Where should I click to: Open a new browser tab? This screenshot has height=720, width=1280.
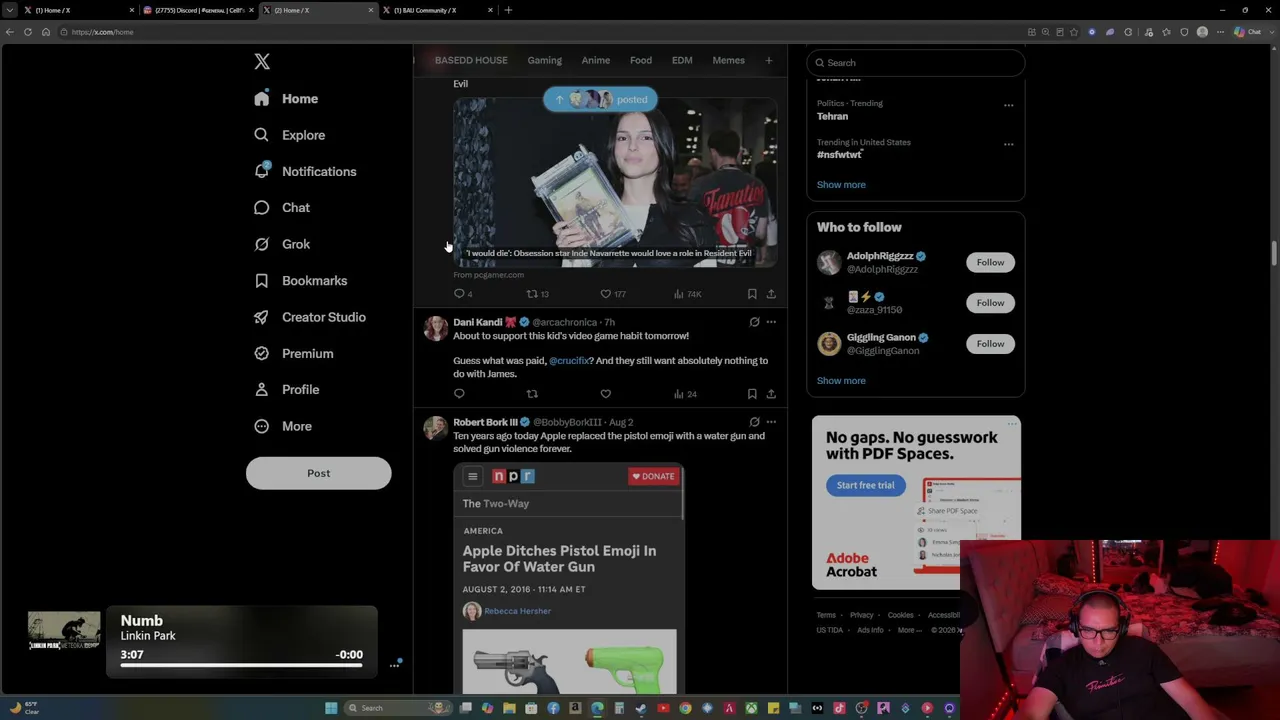[x=508, y=10]
